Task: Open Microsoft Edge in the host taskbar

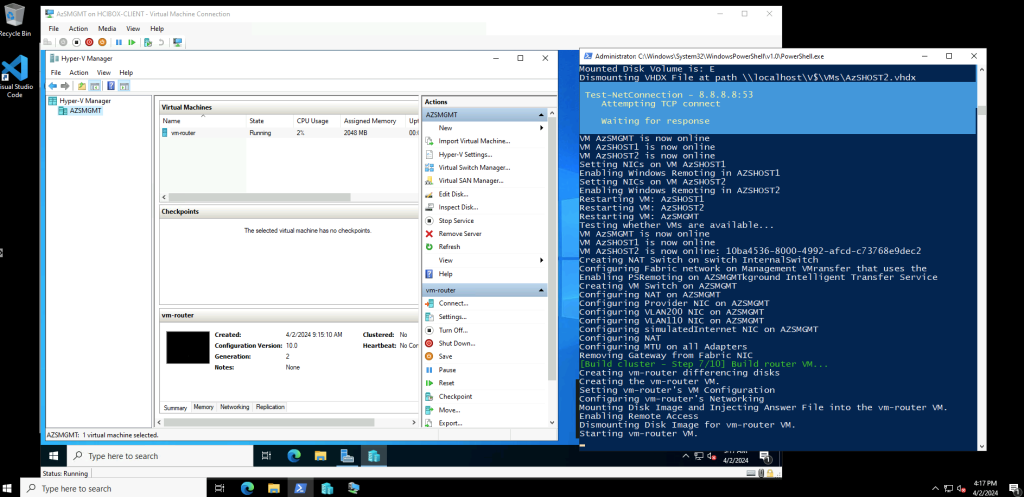Action: coord(247,488)
